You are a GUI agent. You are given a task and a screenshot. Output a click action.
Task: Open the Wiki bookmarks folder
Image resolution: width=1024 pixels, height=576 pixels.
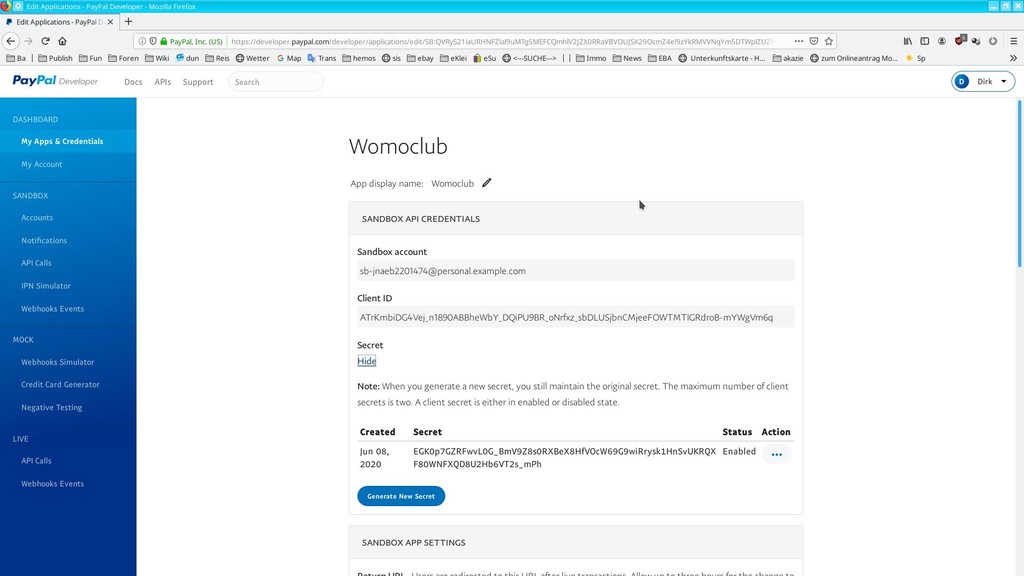[157, 58]
